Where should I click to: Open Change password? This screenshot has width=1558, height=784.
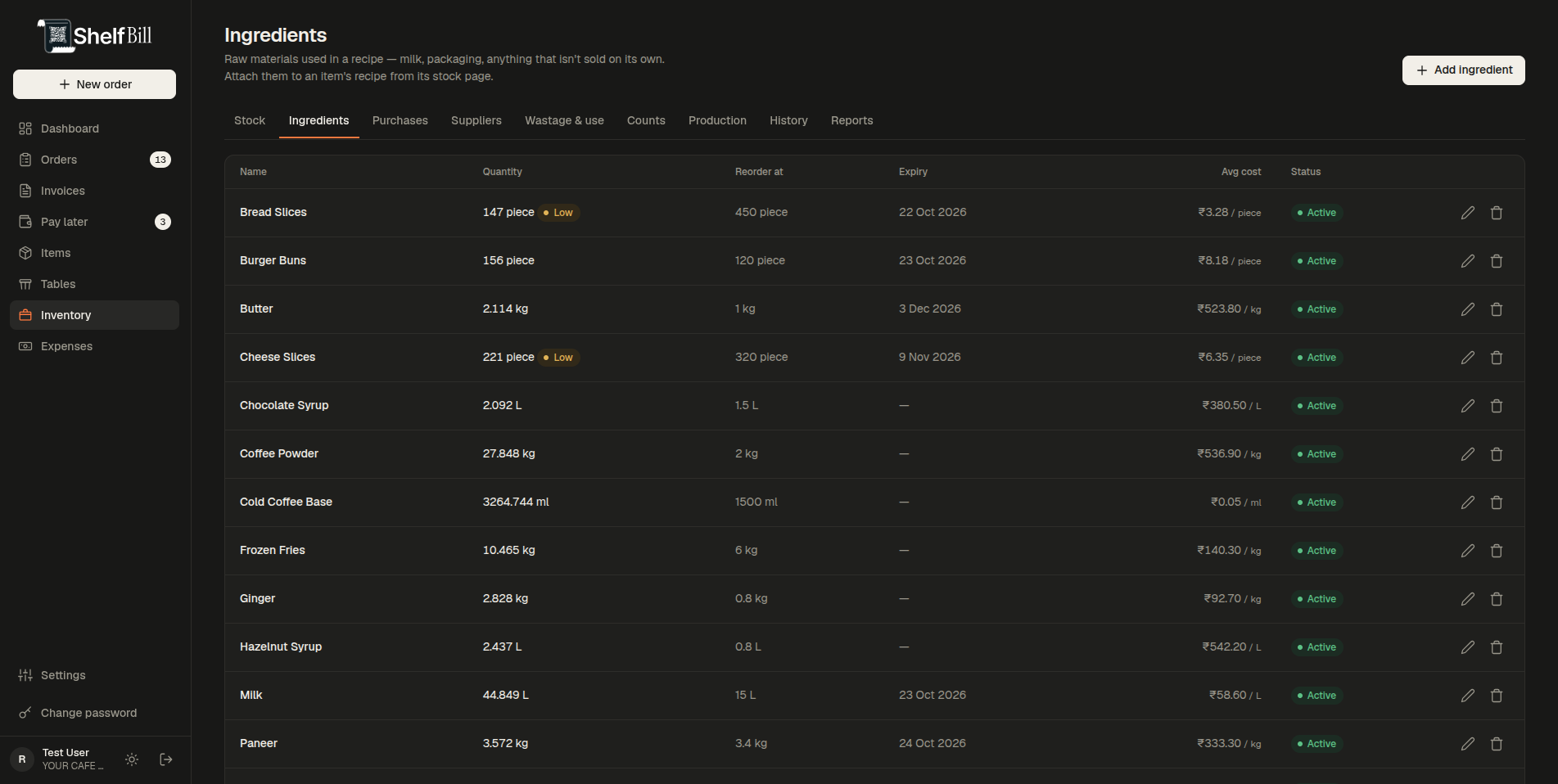tap(94, 713)
